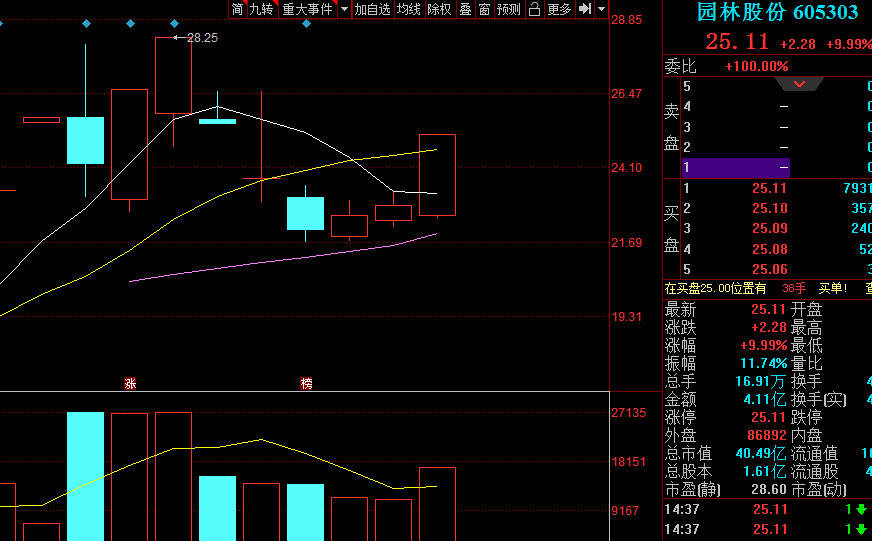The width and height of the screenshot is (872, 541).
Task: Click the jump-to-end arrow icon
Action: 584,9
